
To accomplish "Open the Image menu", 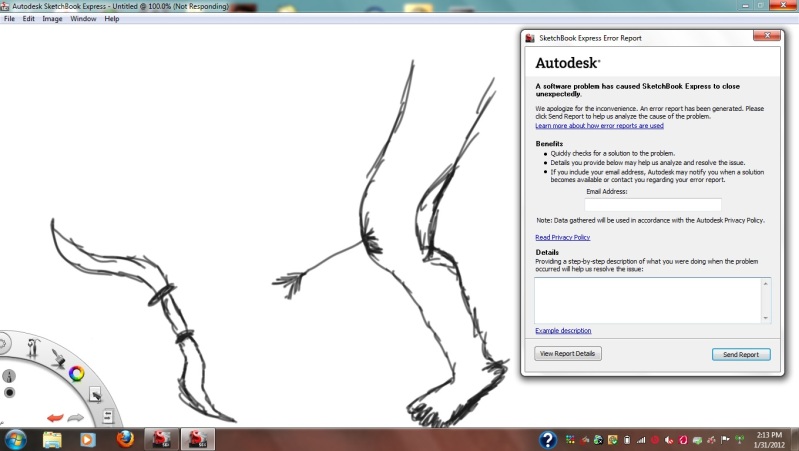I will pyautogui.click(x=52, y=19).
